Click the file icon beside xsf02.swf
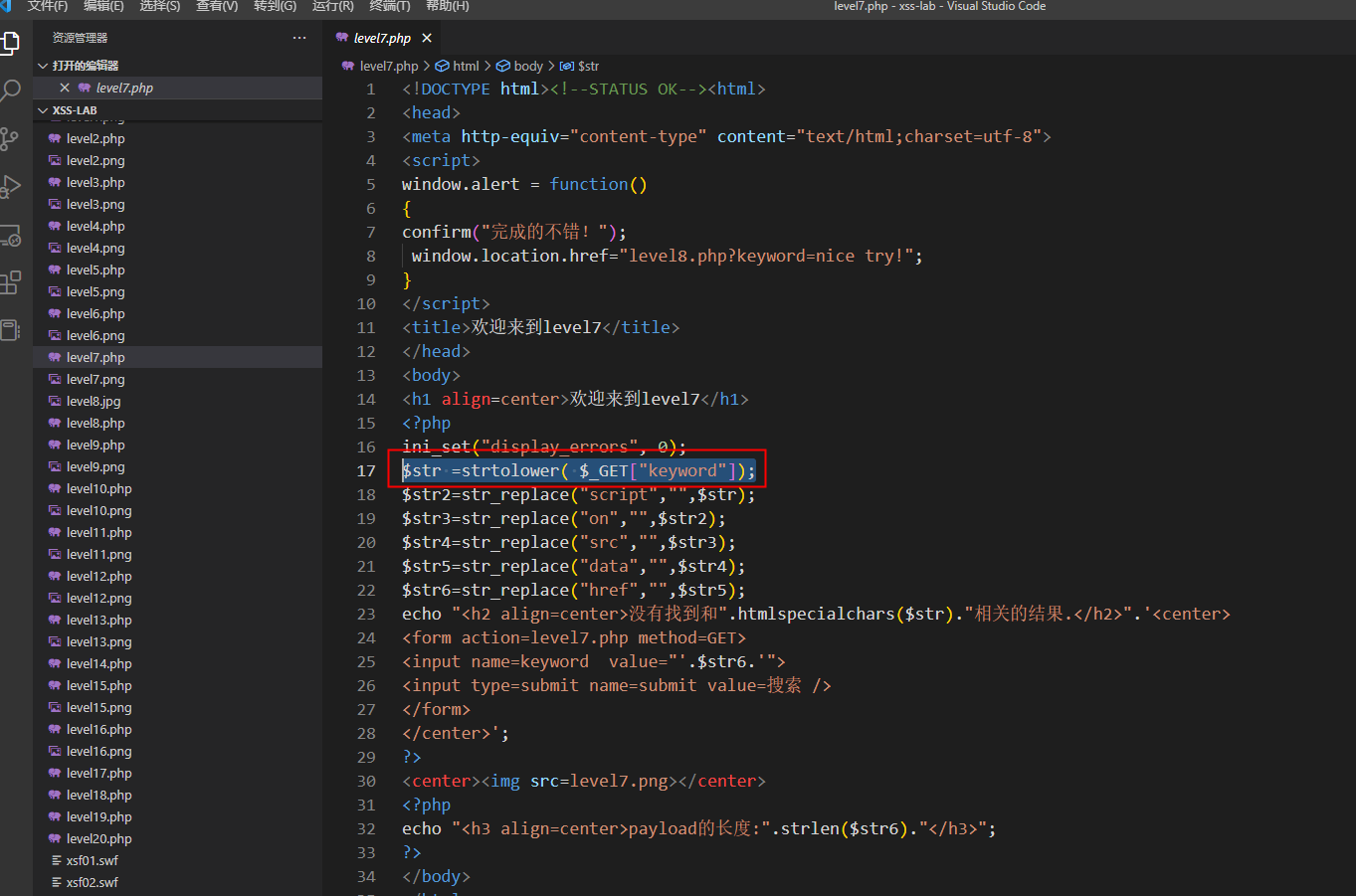1356x896 pixels. [56, 882]
